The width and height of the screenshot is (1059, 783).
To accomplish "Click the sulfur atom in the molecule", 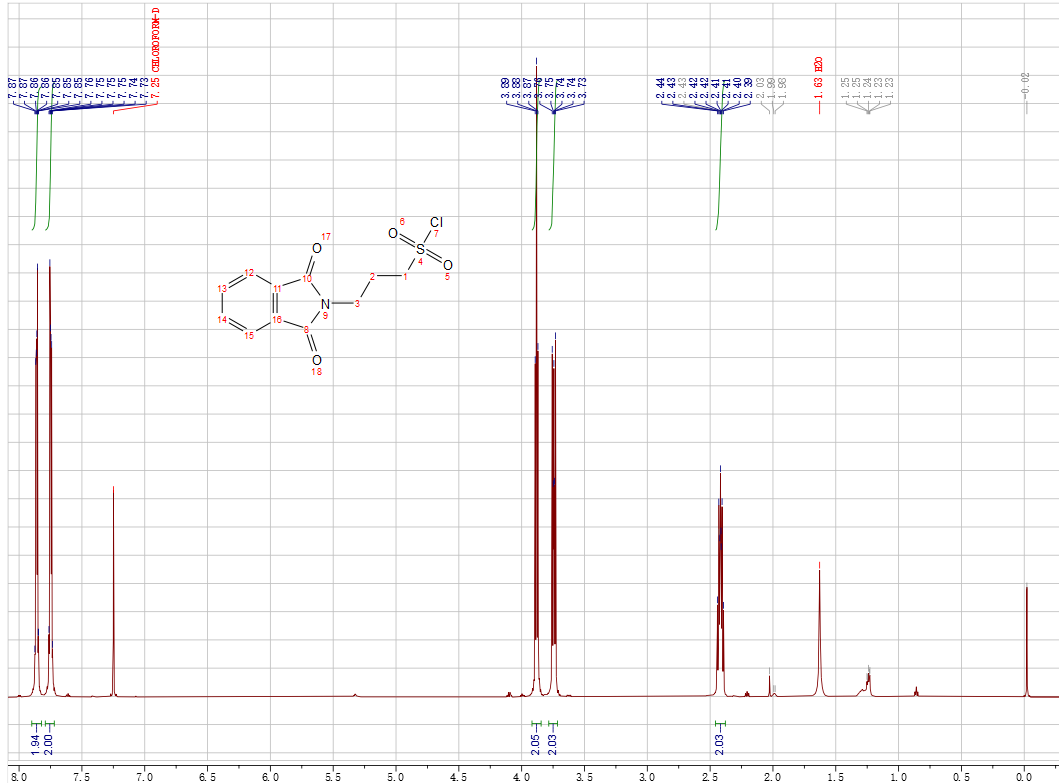I will coord(420,247).
